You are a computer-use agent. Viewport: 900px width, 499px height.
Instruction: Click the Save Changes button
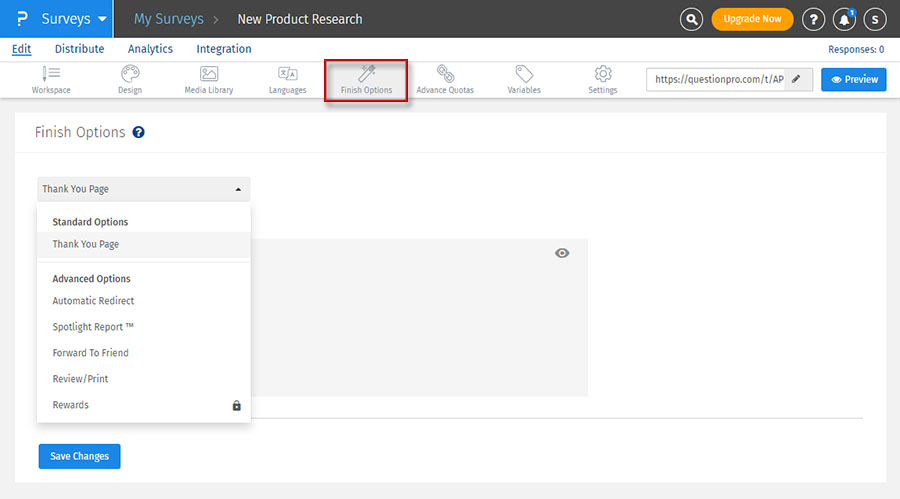coord(79,456)
